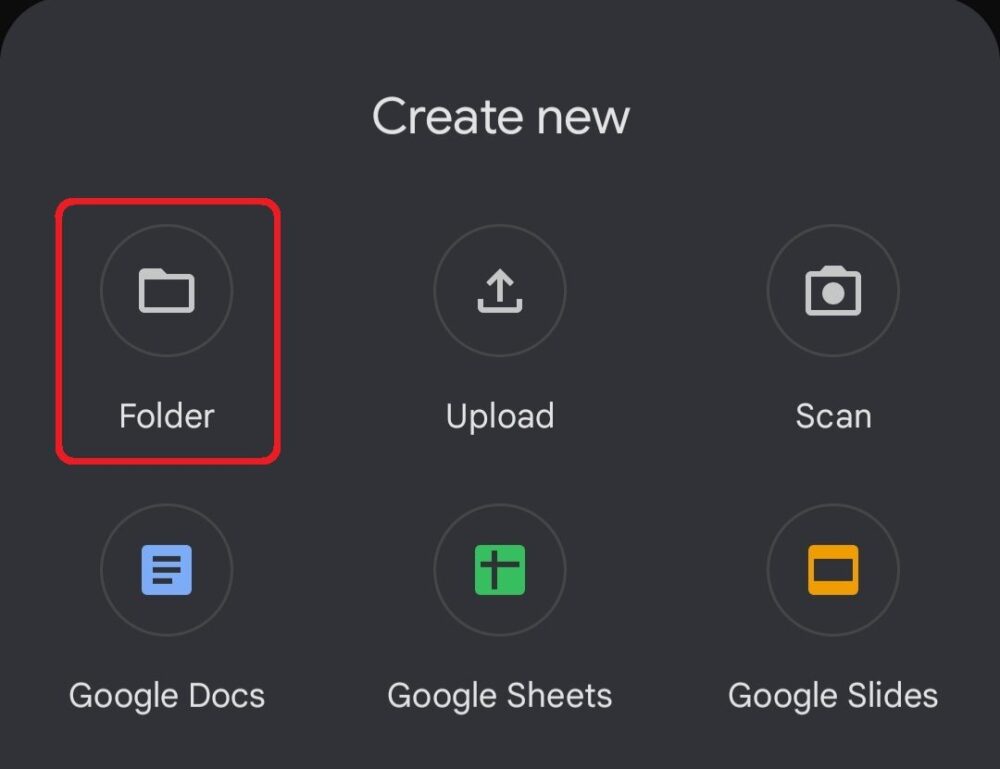
Task: Select the "Folder" text label
Action: 166,416
